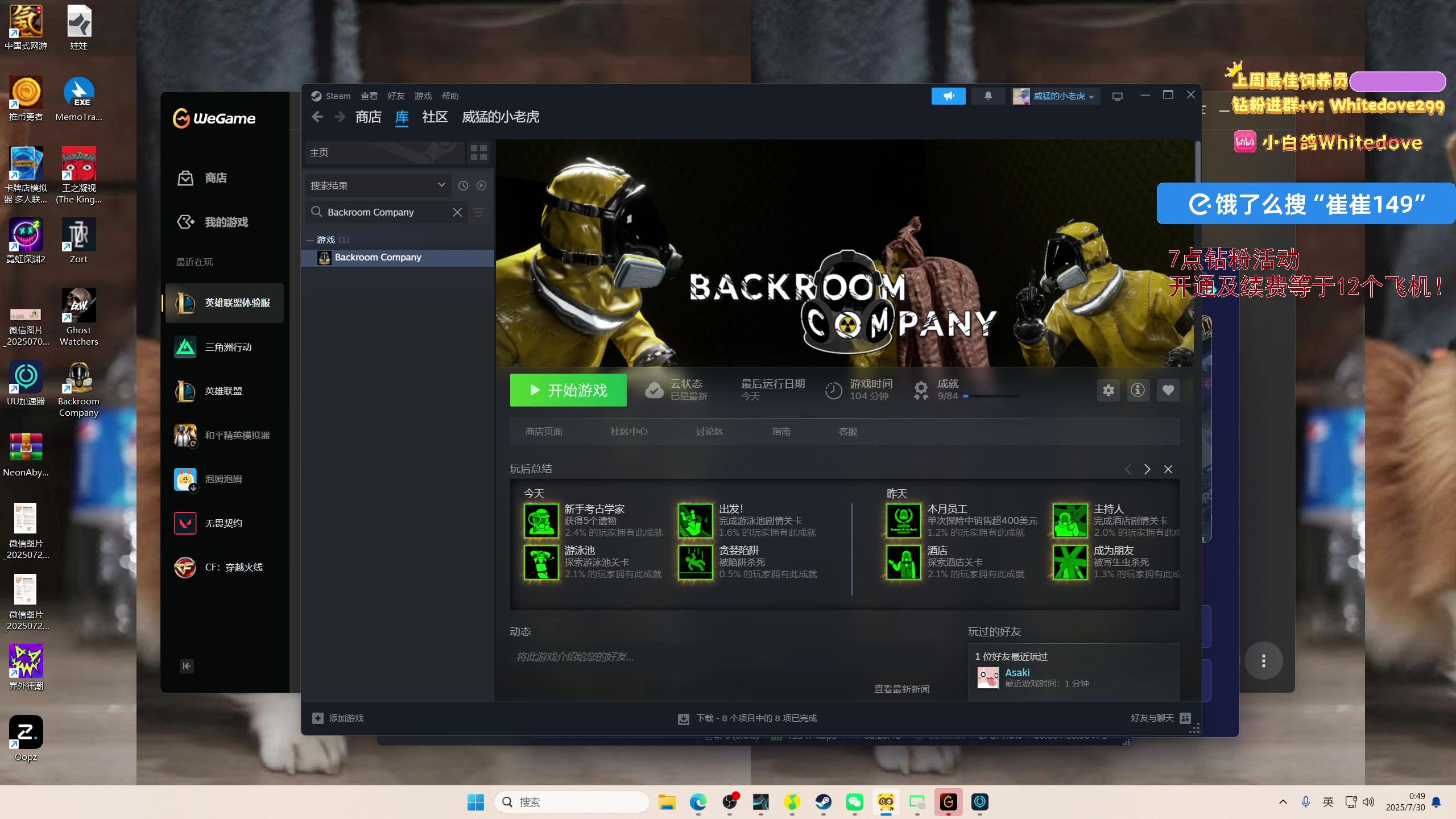Image resolution: width=1456 pixels, height=819 pixels.
Task: Open the 商店页面 link
Action: point(544,432)
